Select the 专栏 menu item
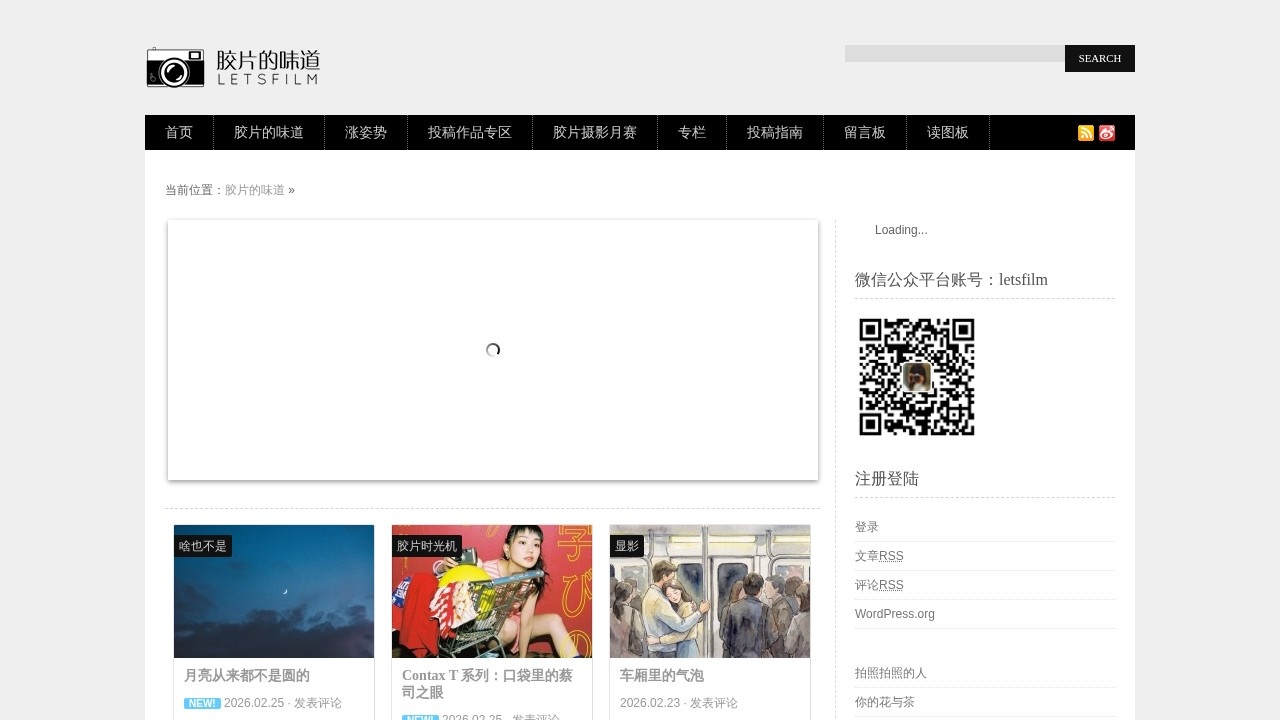This screenshot has width=1280, height=720. pos(692,132)
